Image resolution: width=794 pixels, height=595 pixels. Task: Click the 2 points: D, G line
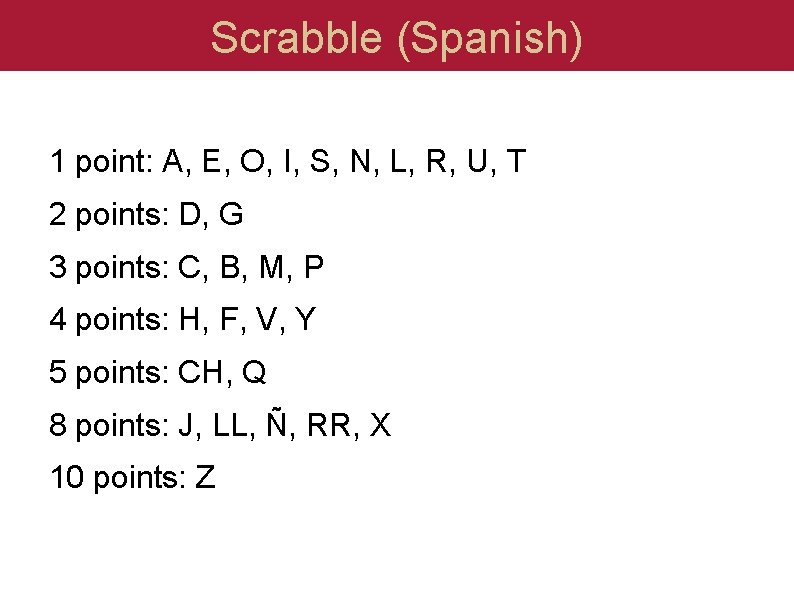146,215
